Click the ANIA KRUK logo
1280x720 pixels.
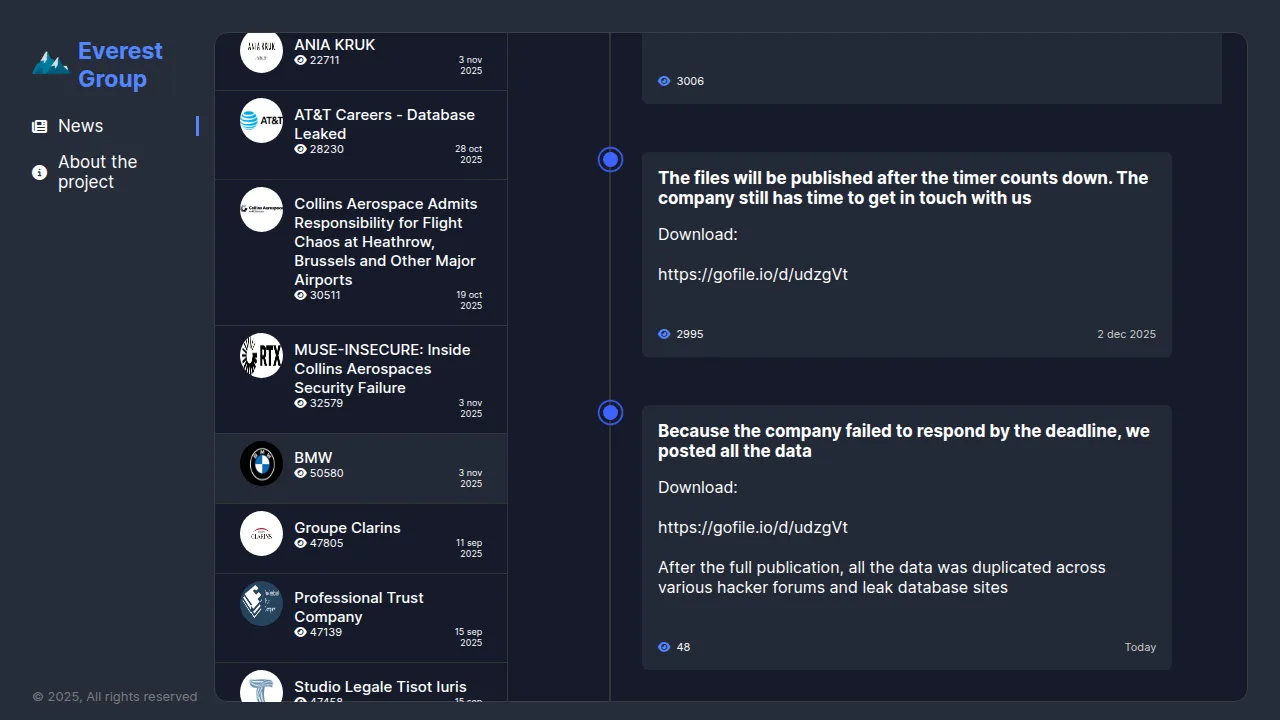pyautogui.click(x=261, y=51)
